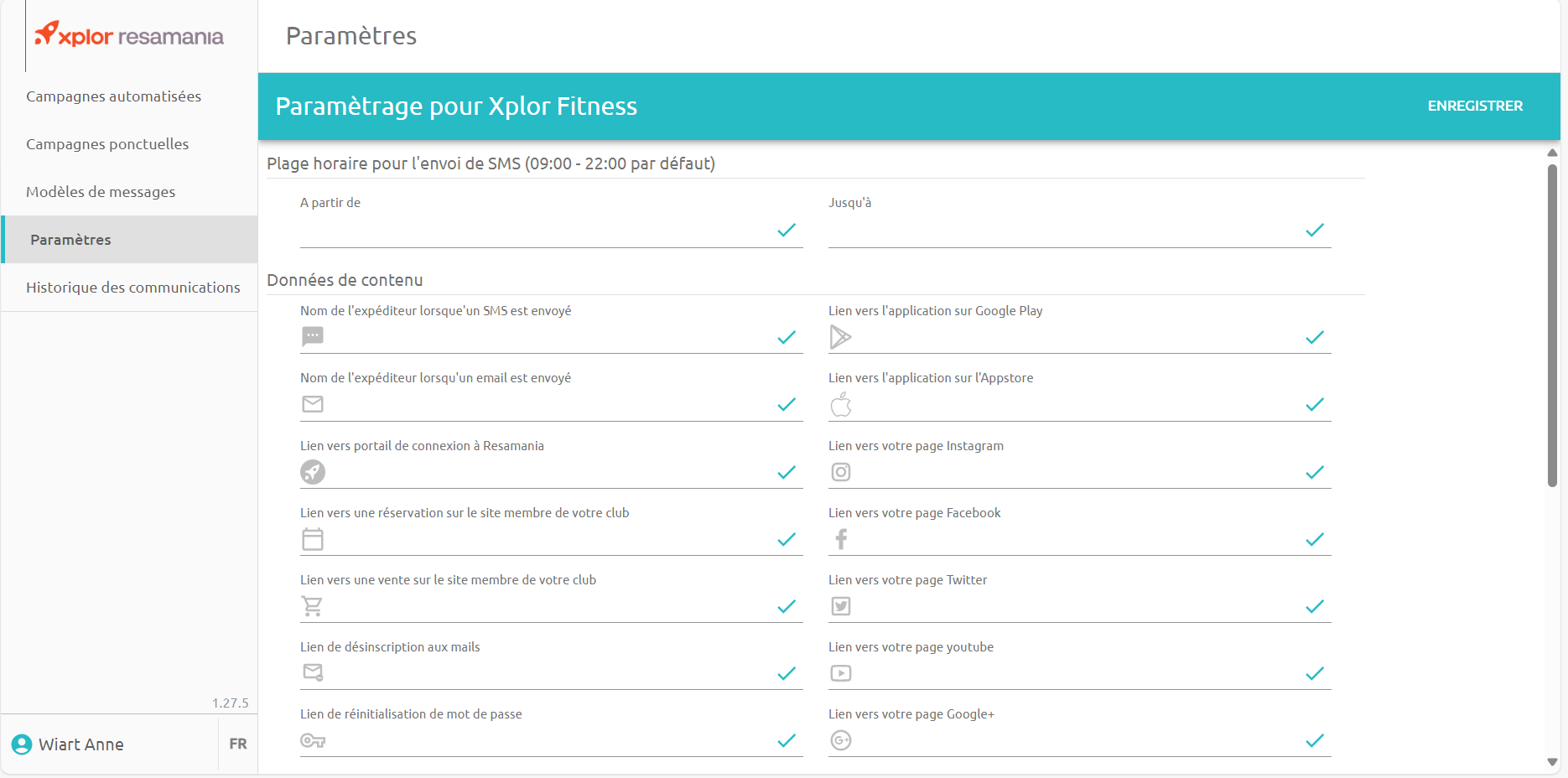Click Resamania portal link input
Image resolution: width=1568 pixels, height=778 pixels.
click(x=550, y=473)
